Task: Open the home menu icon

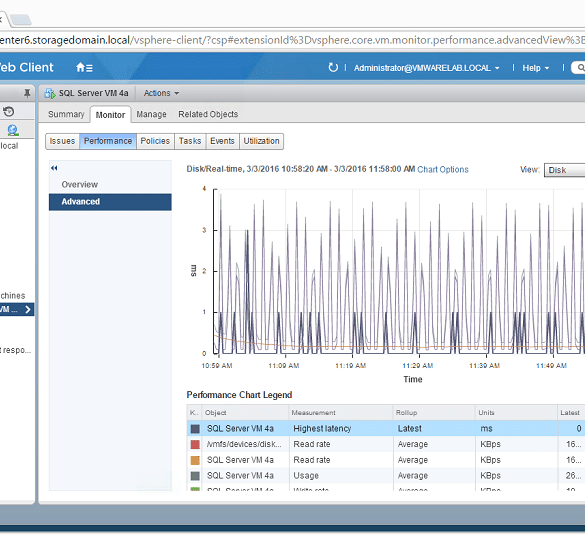Action: 84,68
